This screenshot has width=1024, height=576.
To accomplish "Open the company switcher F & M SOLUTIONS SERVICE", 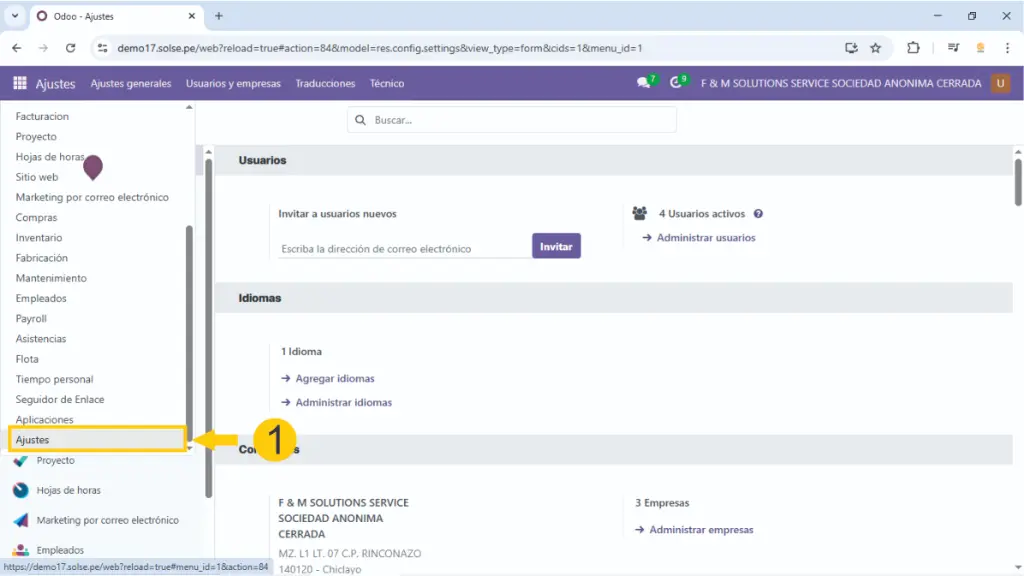I will pyautogui.click(x=840, y=84).
